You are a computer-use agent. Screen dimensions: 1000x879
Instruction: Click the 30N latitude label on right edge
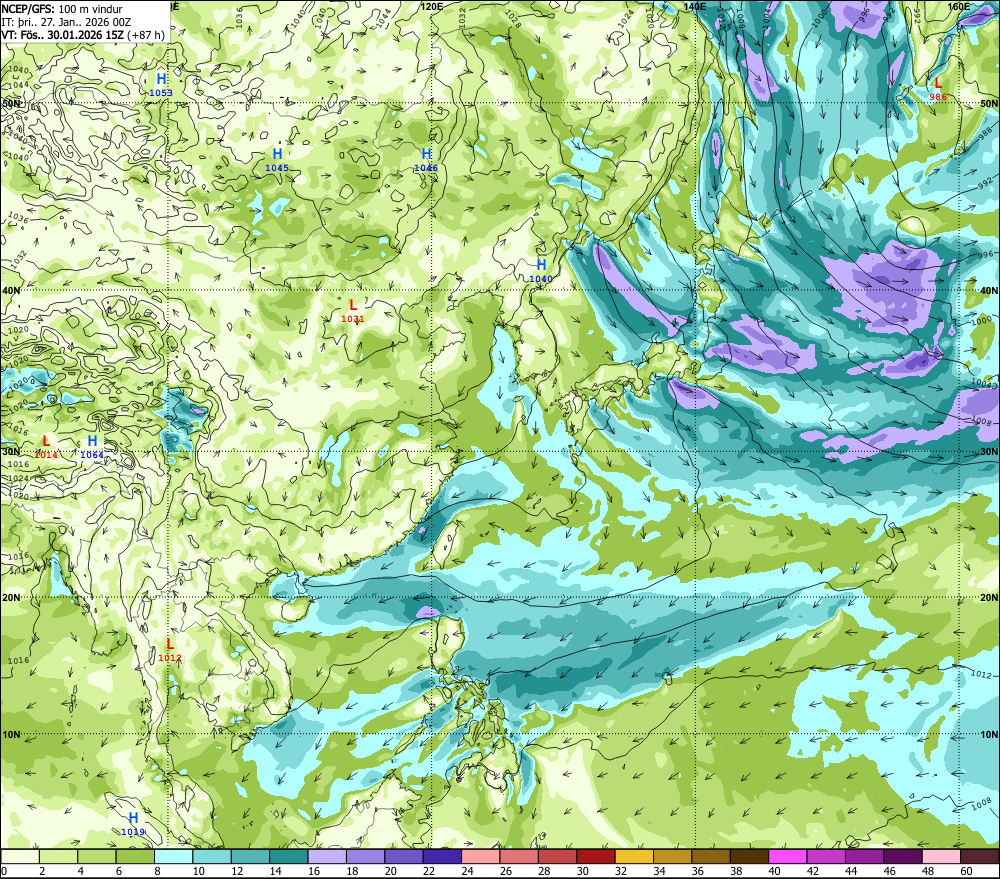989,451
